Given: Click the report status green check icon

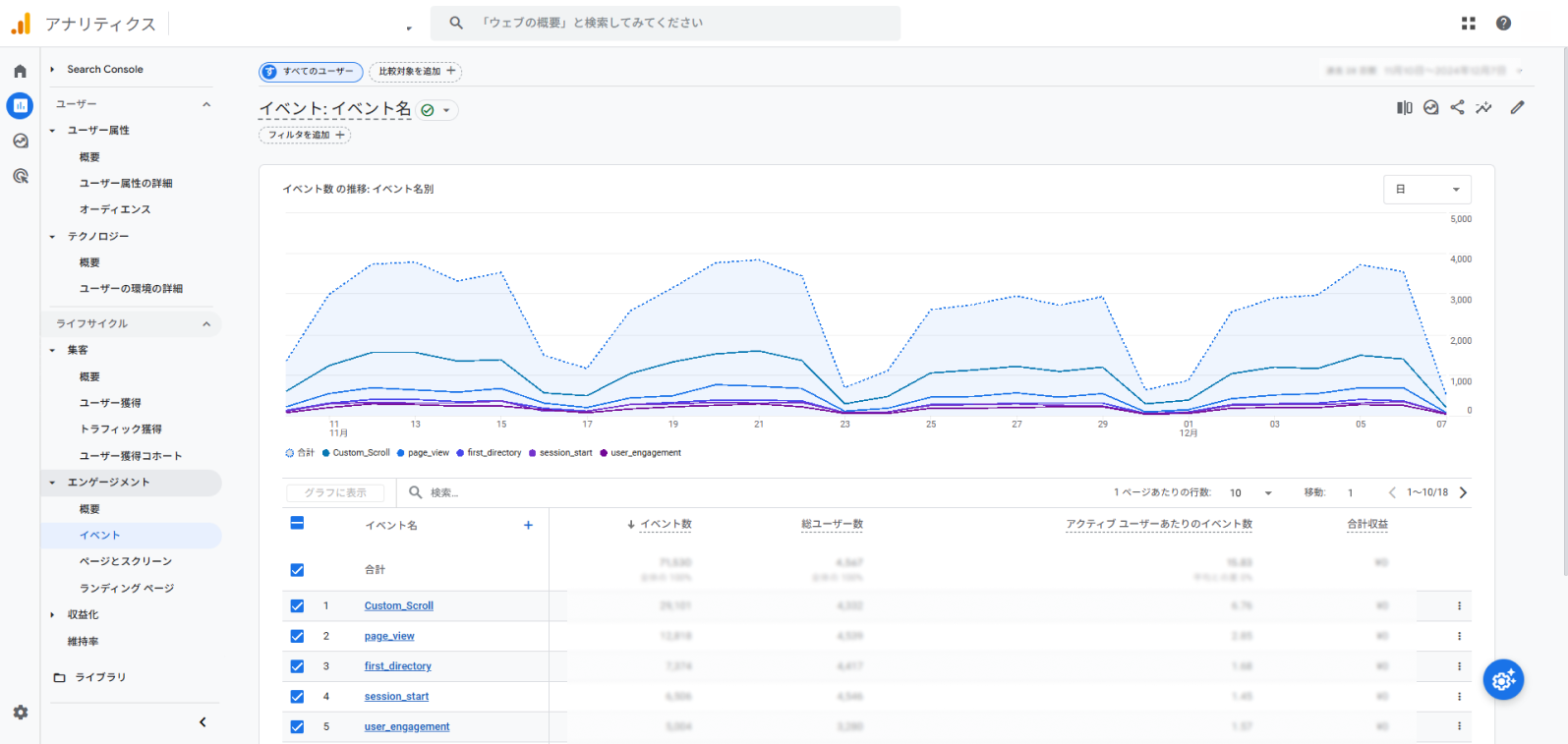Looking at the screenshot, I should 428,110.
